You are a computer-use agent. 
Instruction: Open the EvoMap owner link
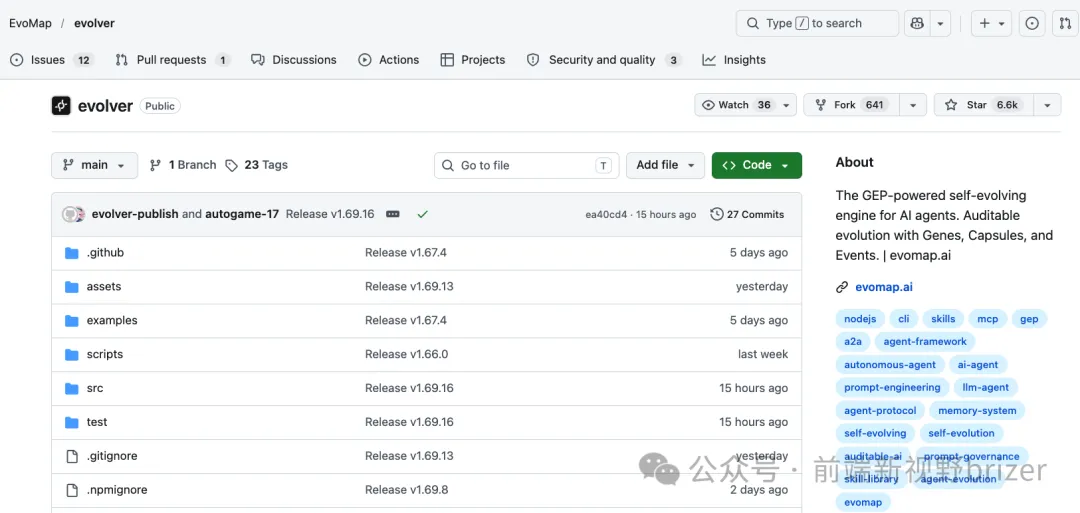coord(30,23)
